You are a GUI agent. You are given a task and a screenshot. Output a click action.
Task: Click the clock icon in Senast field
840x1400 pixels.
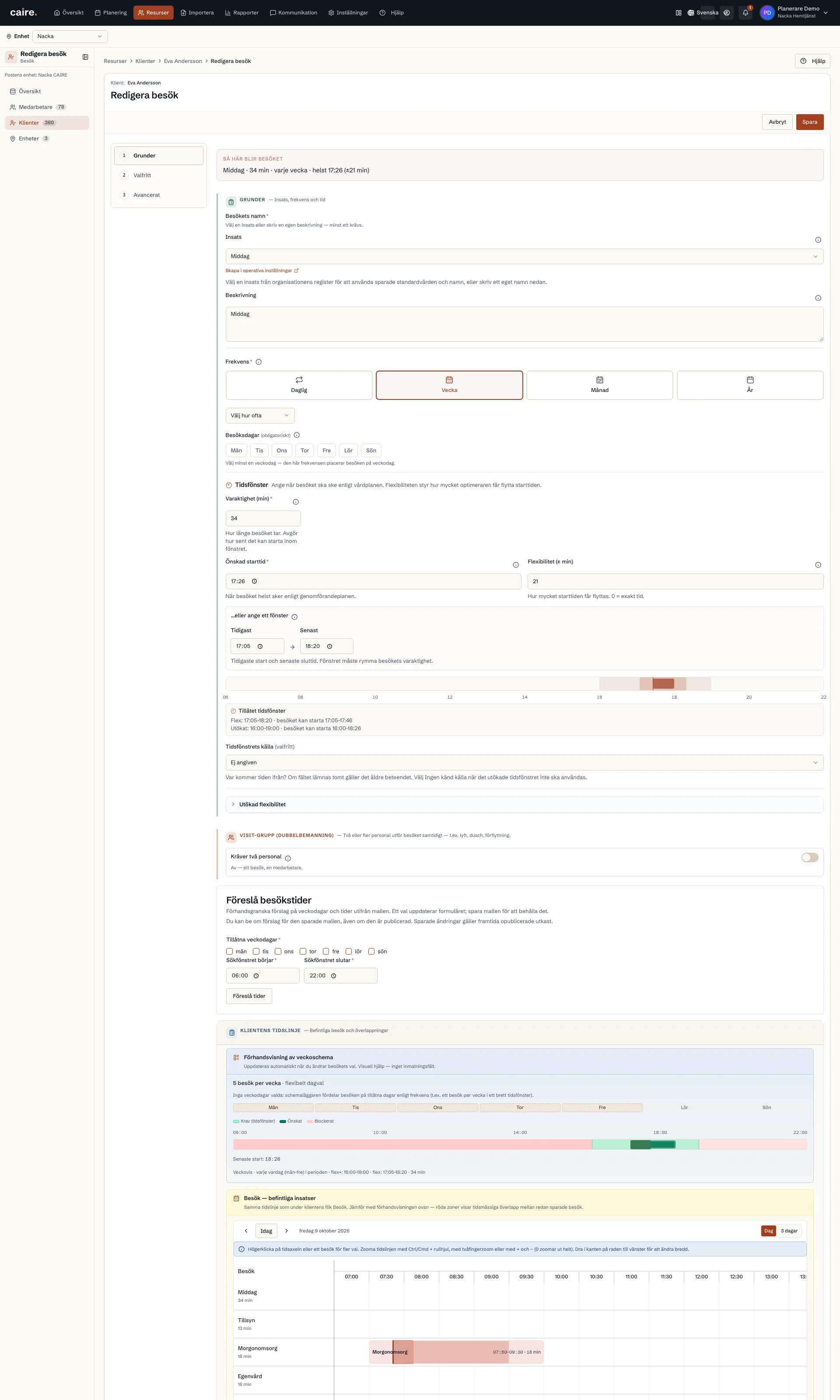tap(329, 646)
